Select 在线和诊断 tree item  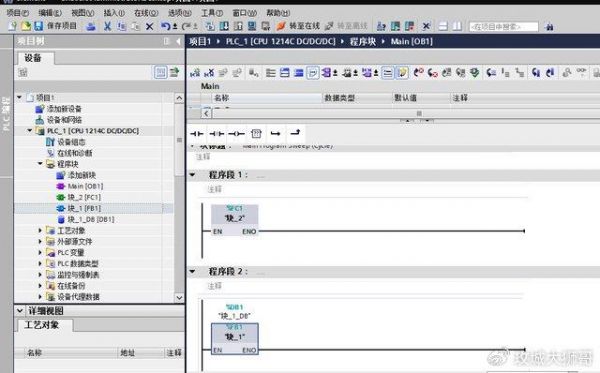click(75, 153)
